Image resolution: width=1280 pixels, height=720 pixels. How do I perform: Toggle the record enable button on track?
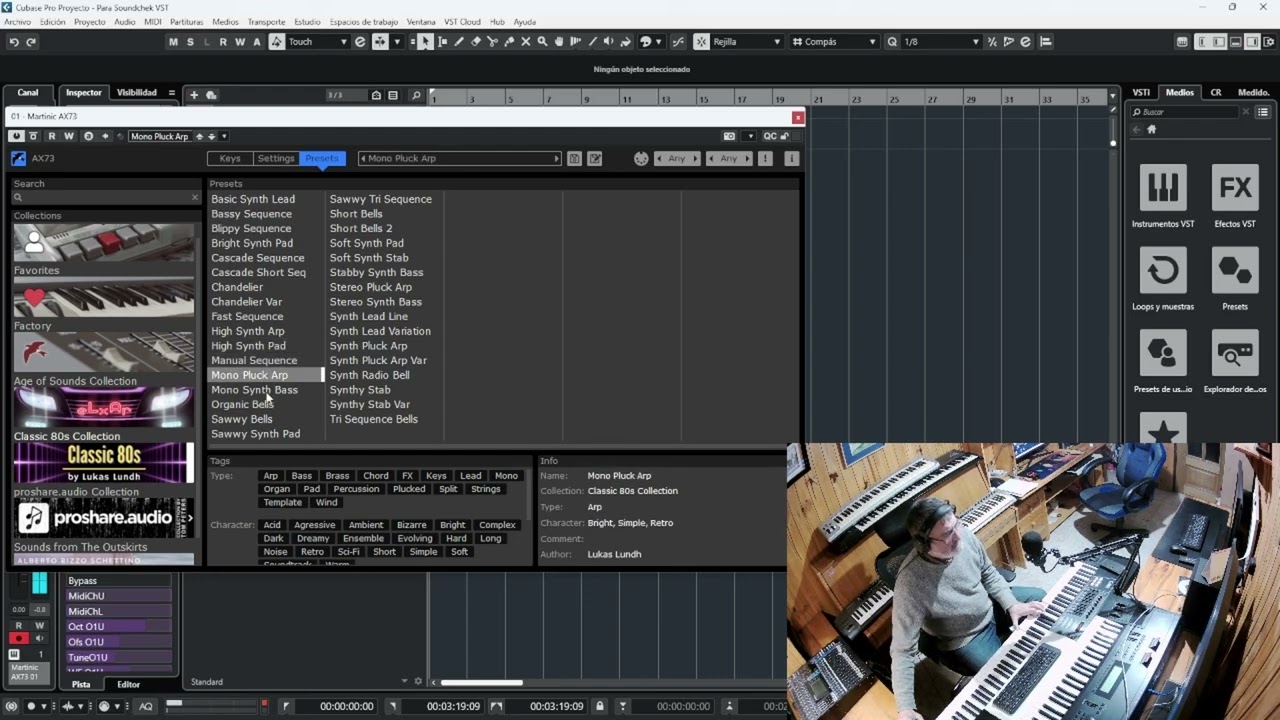[x=18, y=639]
